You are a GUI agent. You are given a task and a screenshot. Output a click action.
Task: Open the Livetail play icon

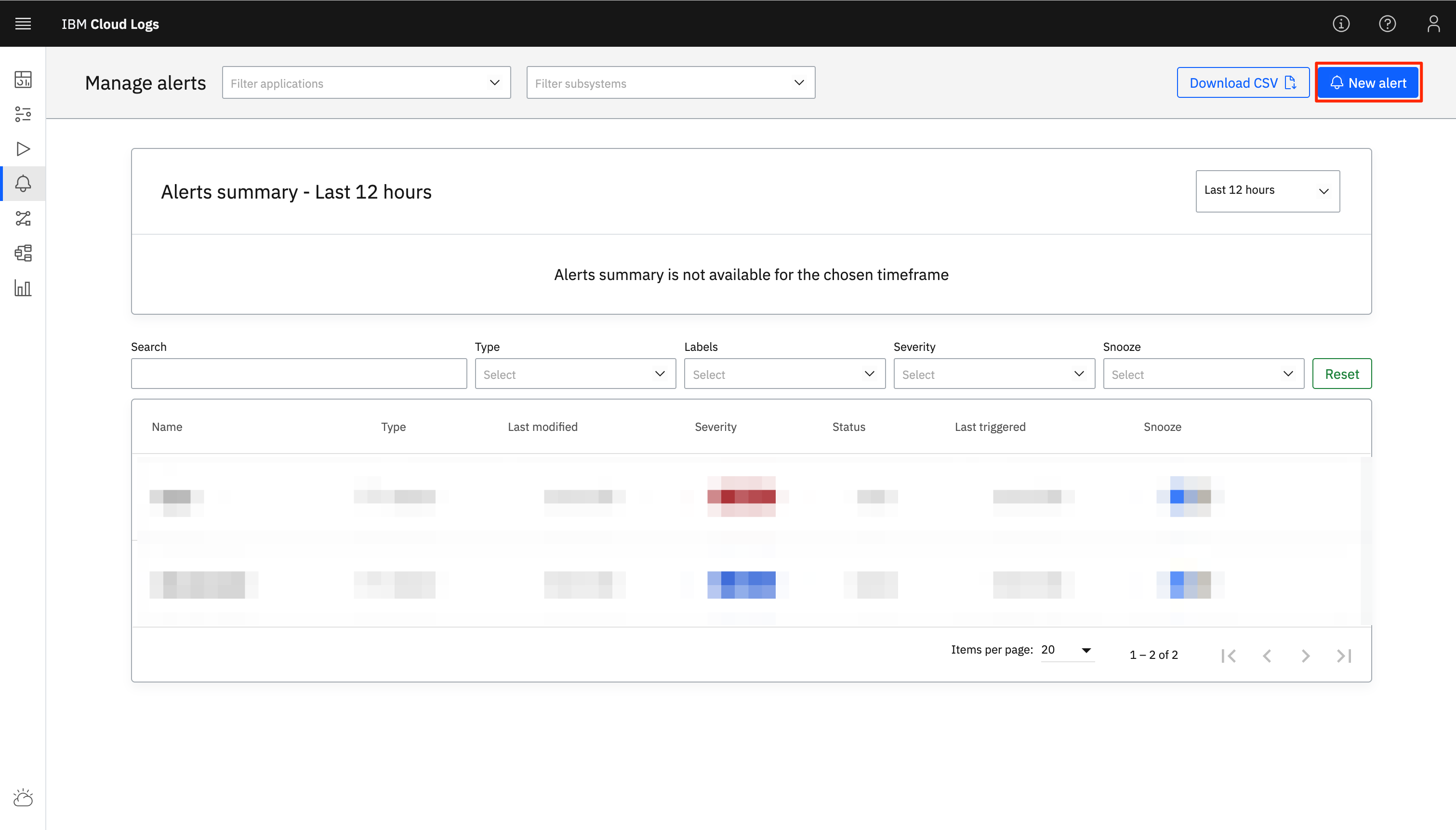(x=23, y=149)
